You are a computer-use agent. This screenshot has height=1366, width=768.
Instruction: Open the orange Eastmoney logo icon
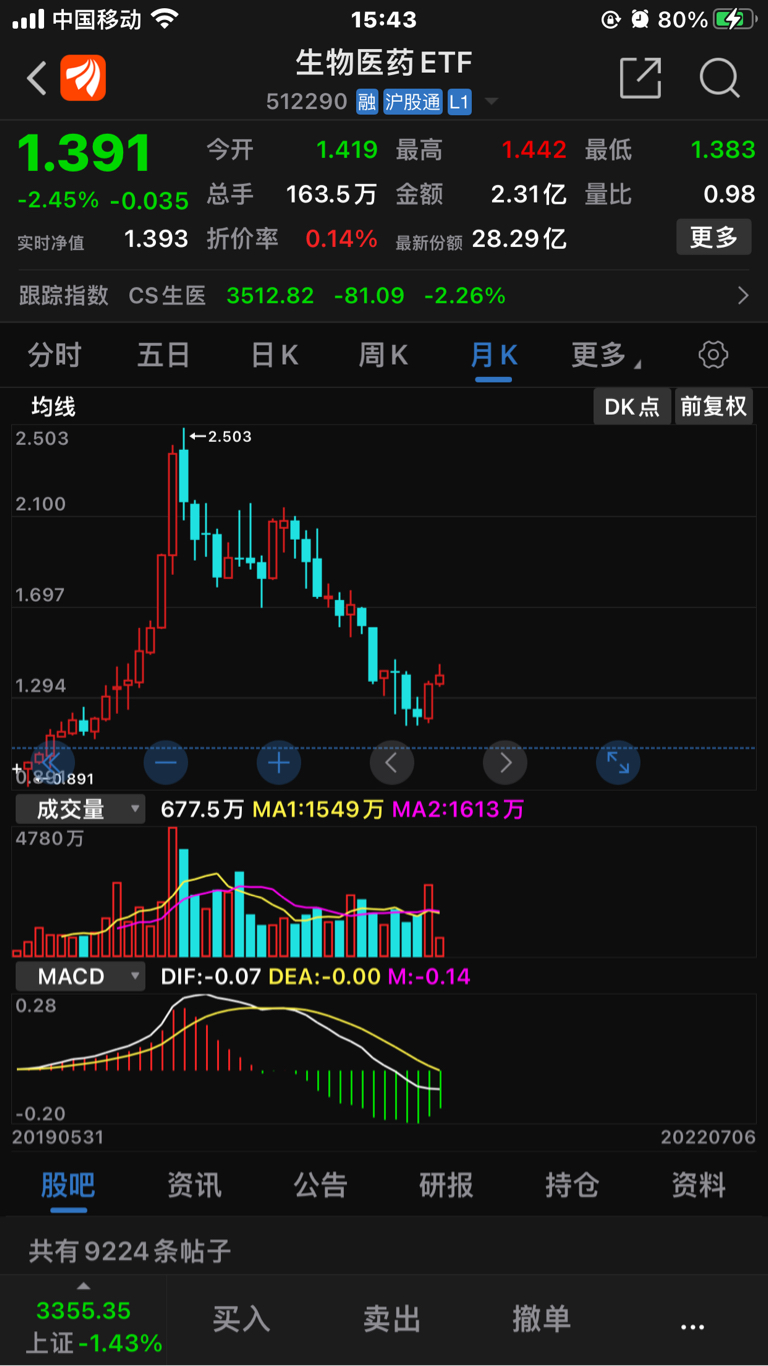tap(83, 78)
